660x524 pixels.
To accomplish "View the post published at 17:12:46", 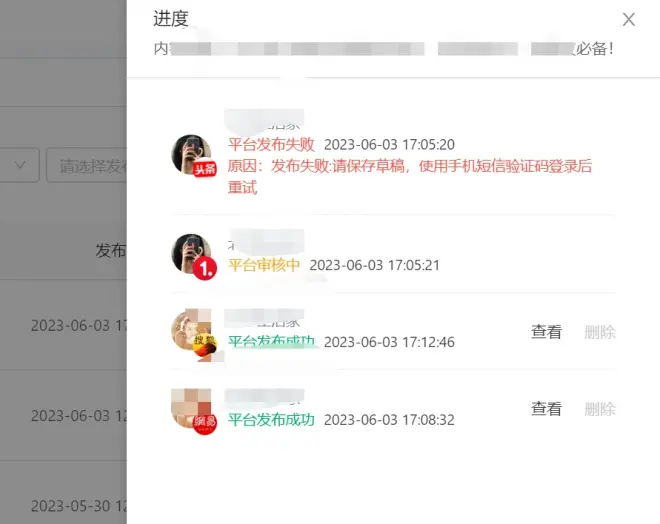I will pyautogui.click(x=546, y=332).
